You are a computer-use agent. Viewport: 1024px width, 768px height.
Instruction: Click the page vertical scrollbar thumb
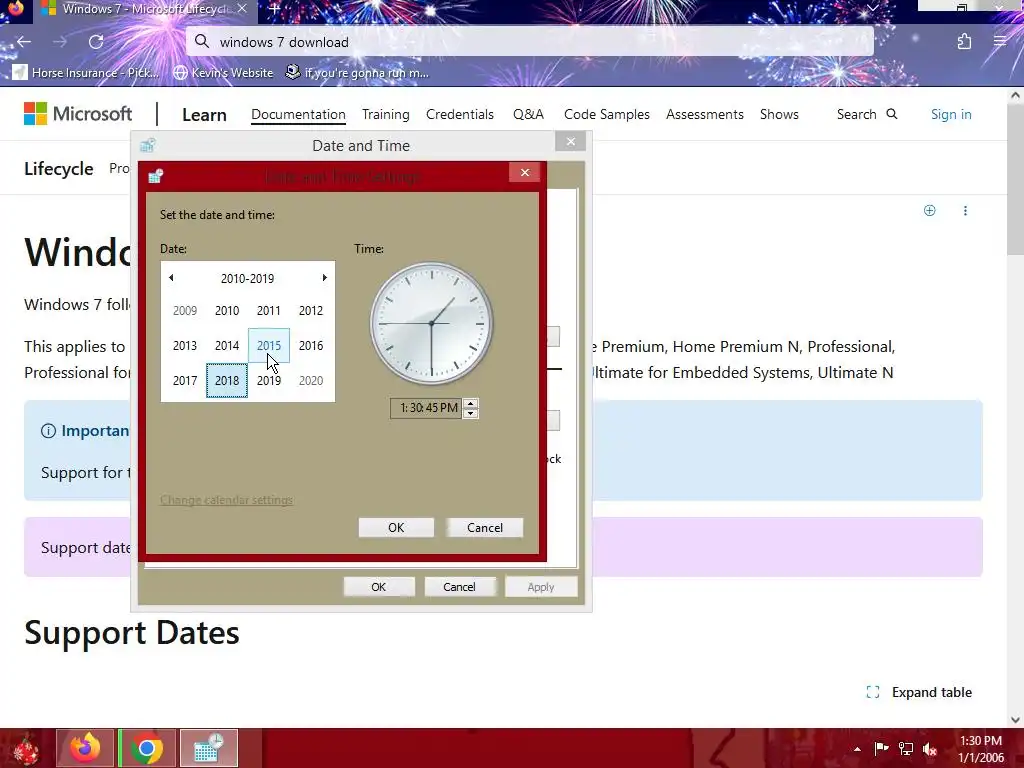coord(1016,181)
